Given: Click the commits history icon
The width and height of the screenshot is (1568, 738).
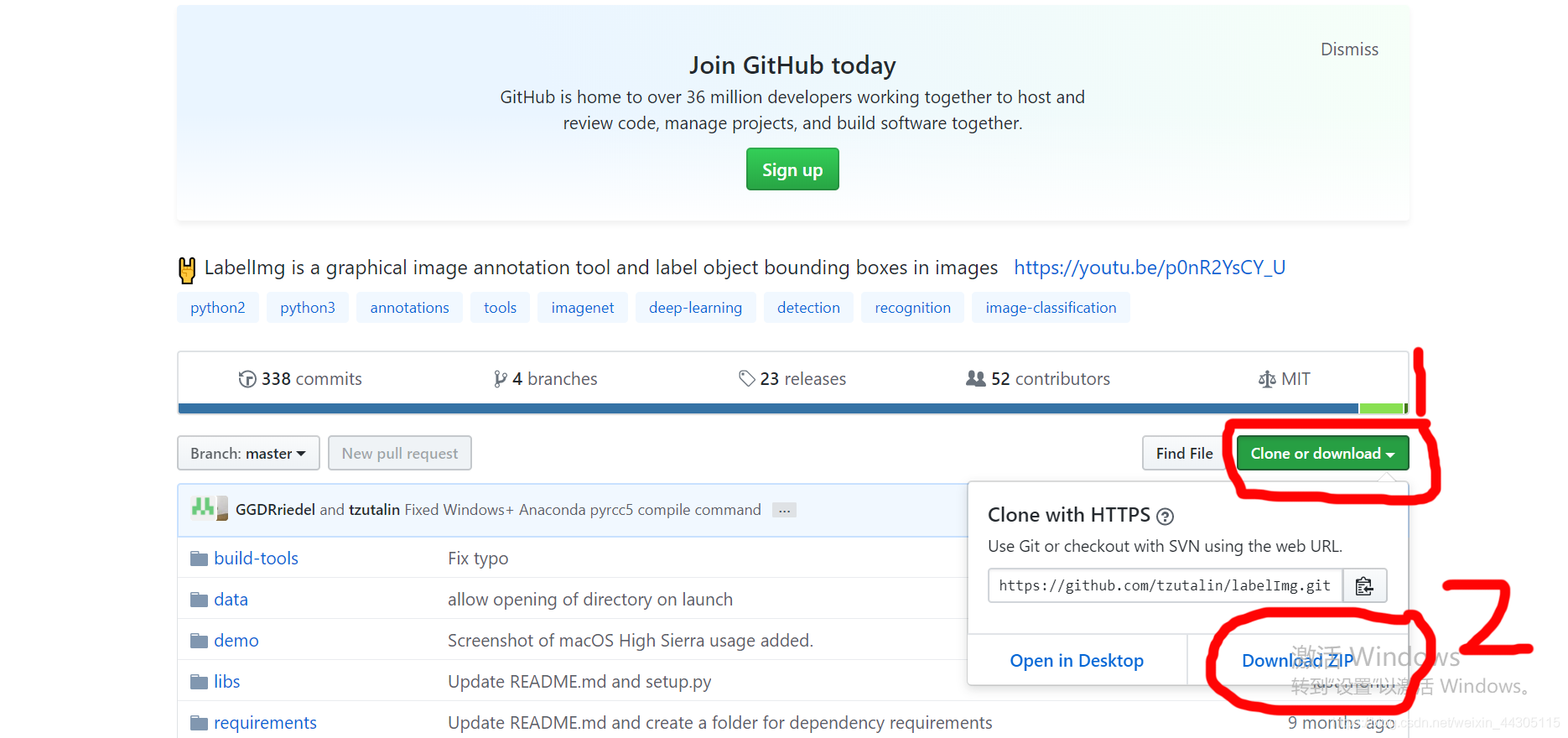Looking at the screenshot, I should (247, 379).
